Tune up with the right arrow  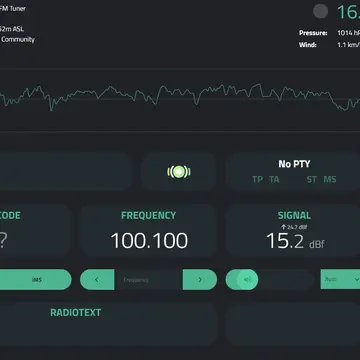(x=200, y=280)
